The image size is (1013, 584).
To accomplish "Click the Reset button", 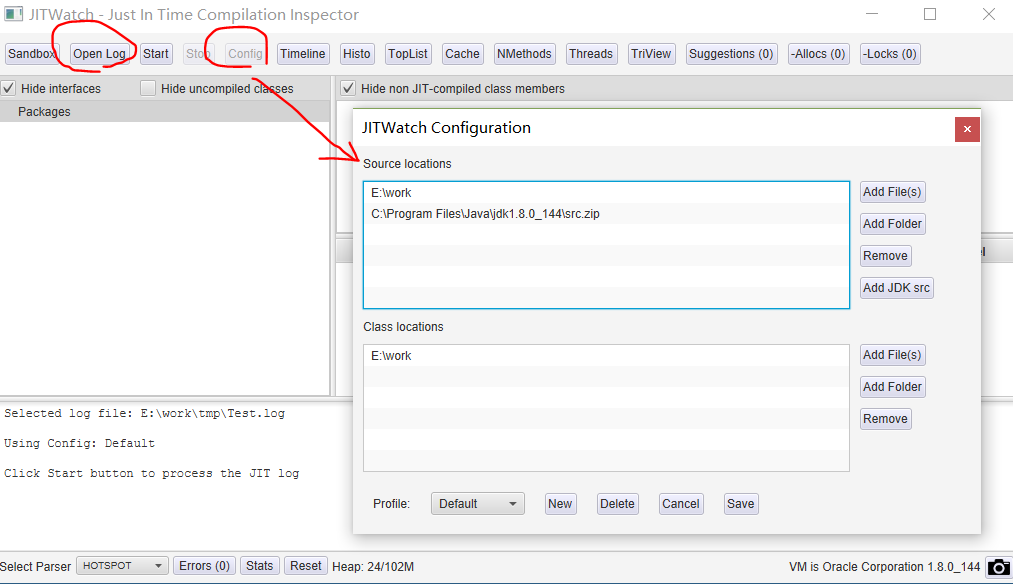I will tap(306, 566).
